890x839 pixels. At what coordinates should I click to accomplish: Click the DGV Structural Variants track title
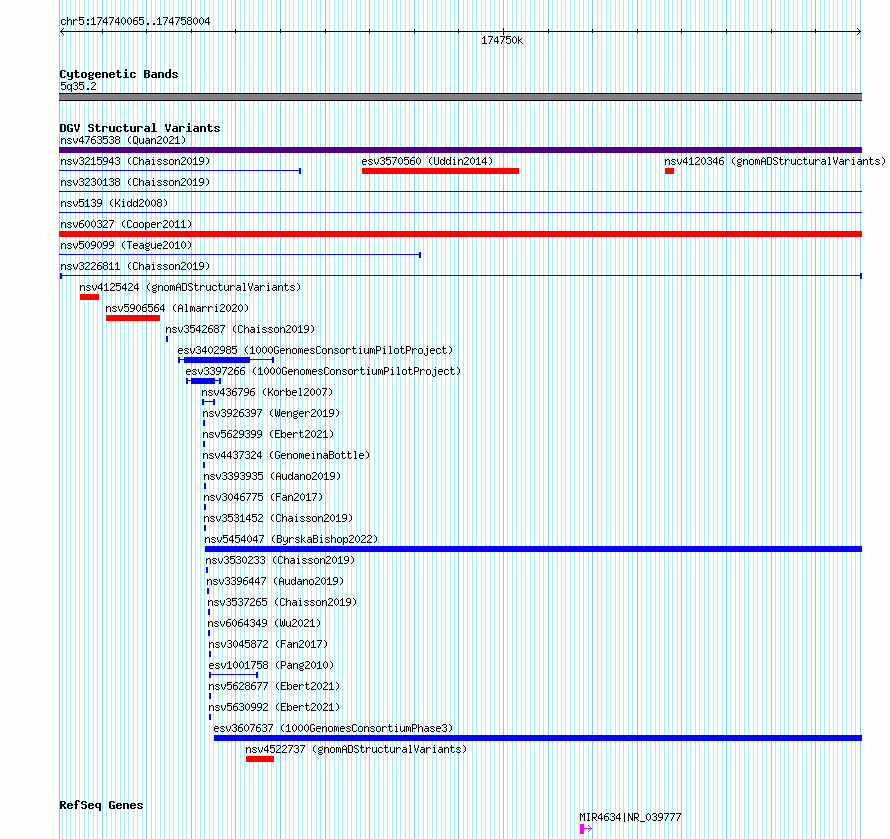point(140,128)
